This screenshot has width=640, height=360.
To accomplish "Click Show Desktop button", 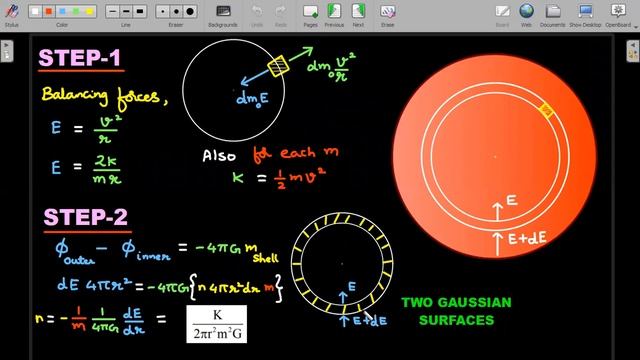I will coord(585,16).
